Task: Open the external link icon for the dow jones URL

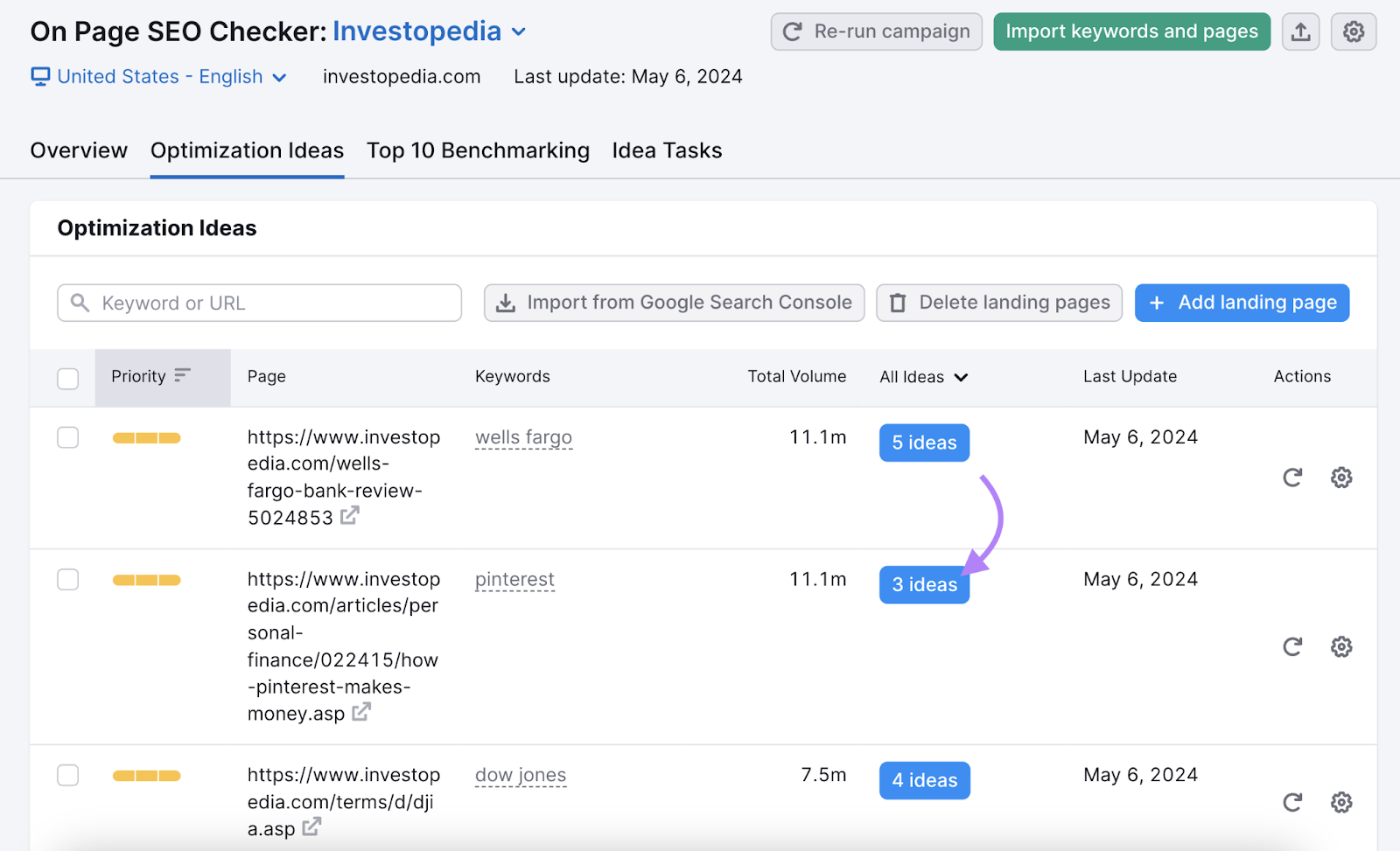Action: [x=311, y=827]
